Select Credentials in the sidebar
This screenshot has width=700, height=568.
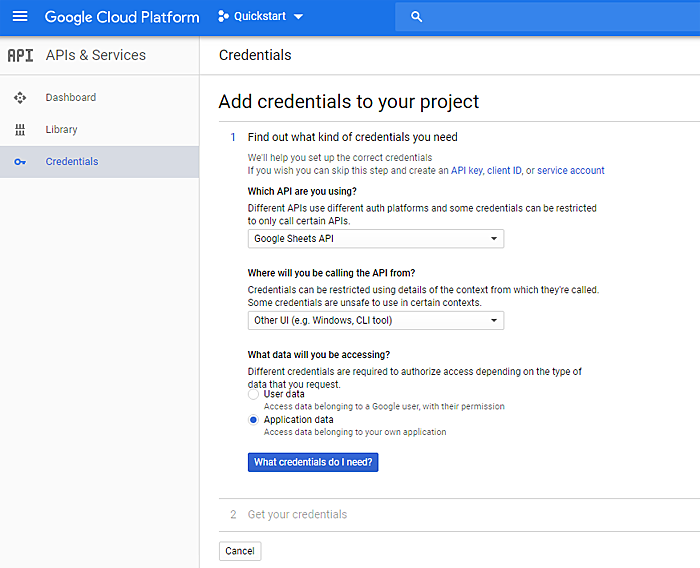coord(72,162)
